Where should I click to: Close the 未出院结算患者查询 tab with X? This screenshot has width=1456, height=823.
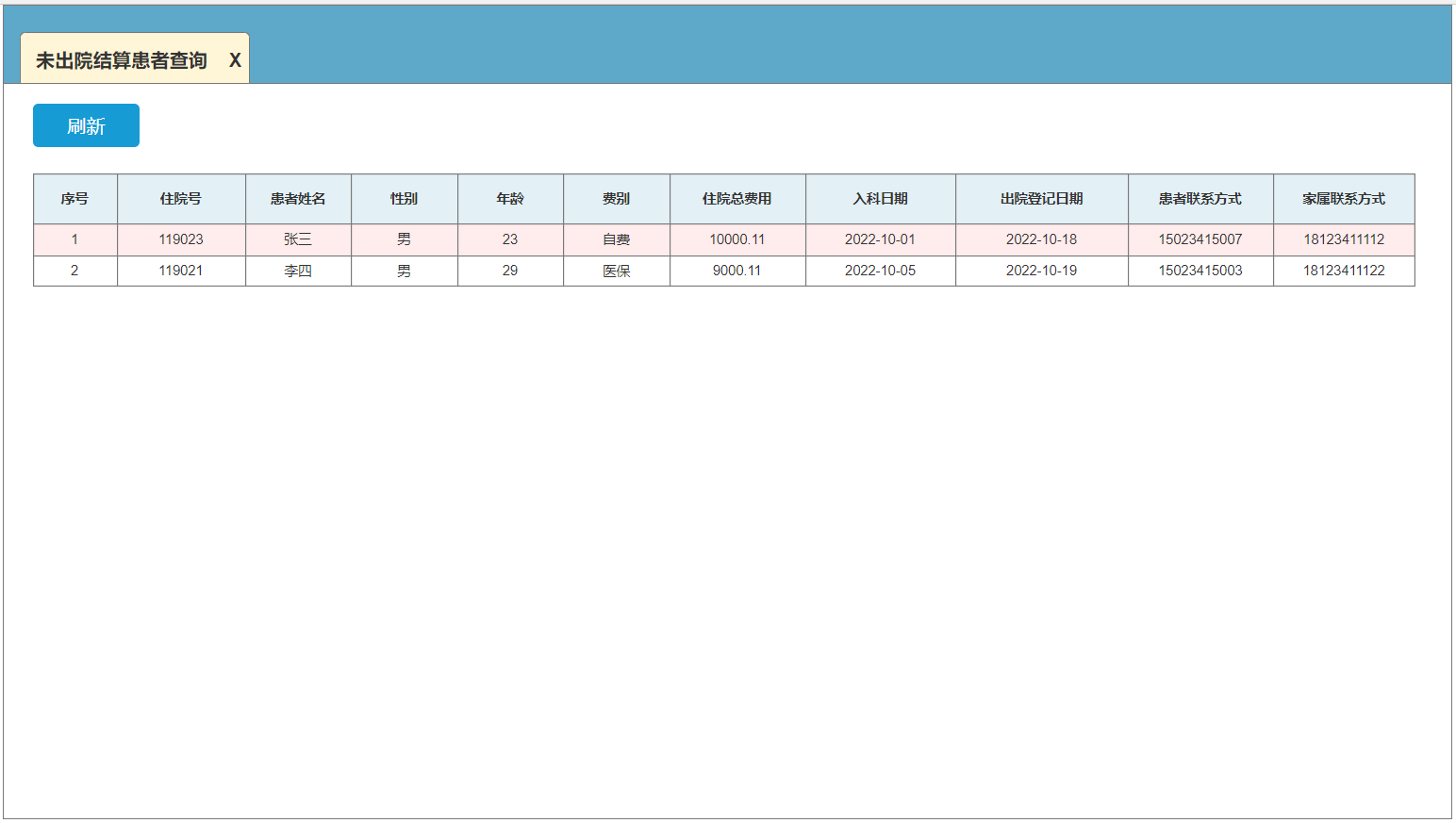235,60
